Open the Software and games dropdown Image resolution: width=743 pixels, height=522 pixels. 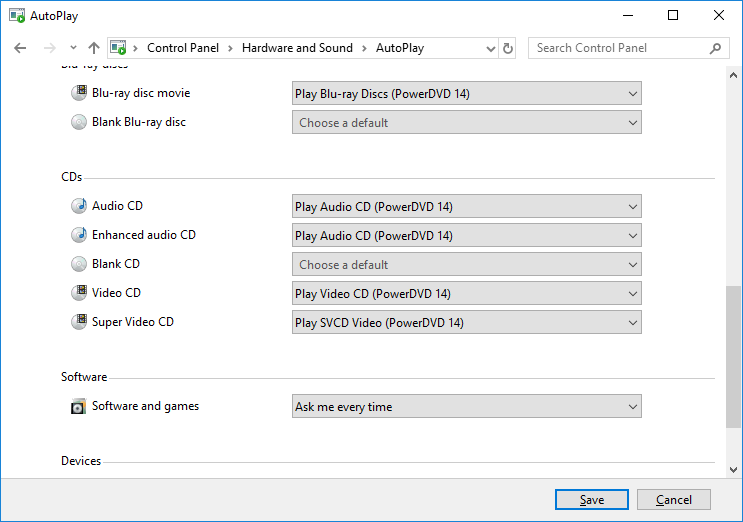[467, 406]
